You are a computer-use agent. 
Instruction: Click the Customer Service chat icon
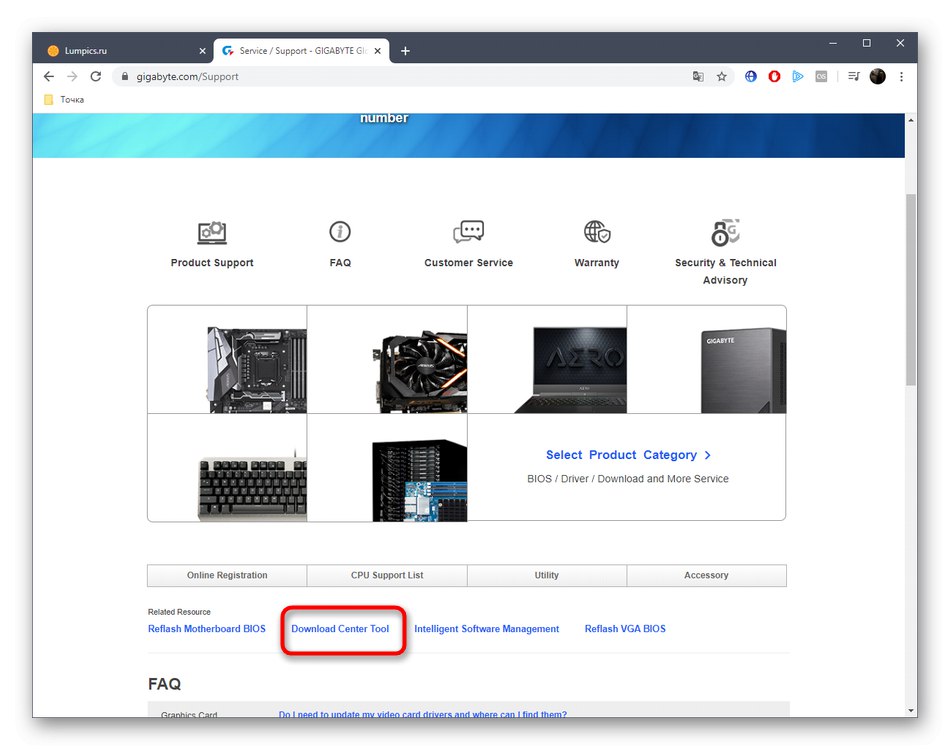click(468, 231)
